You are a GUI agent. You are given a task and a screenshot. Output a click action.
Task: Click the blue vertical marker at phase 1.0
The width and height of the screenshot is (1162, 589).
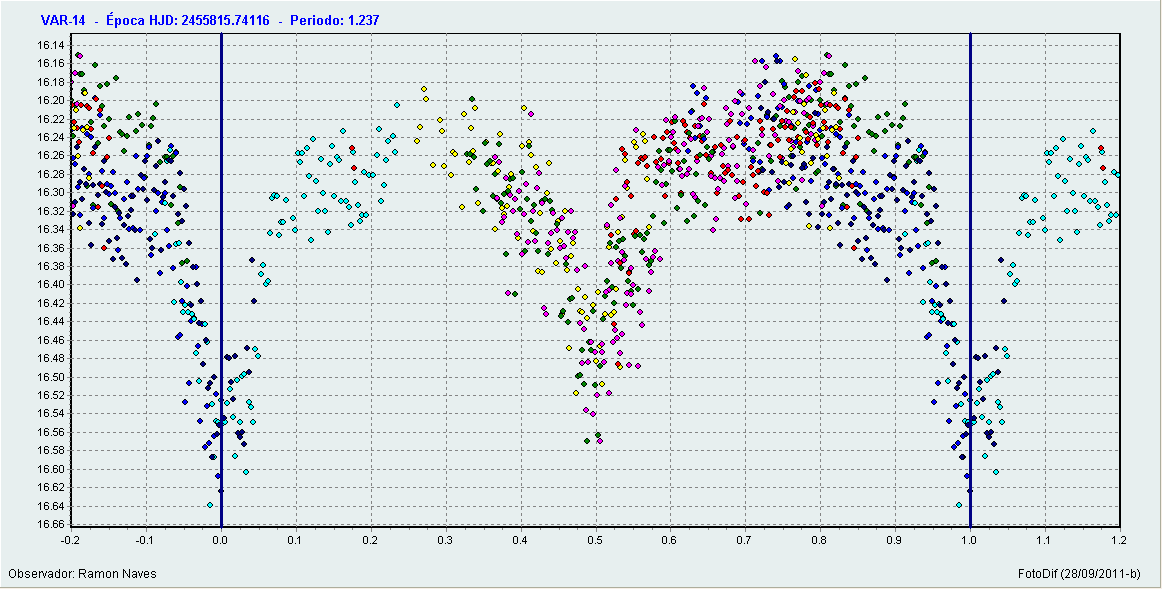coord(970,280)
